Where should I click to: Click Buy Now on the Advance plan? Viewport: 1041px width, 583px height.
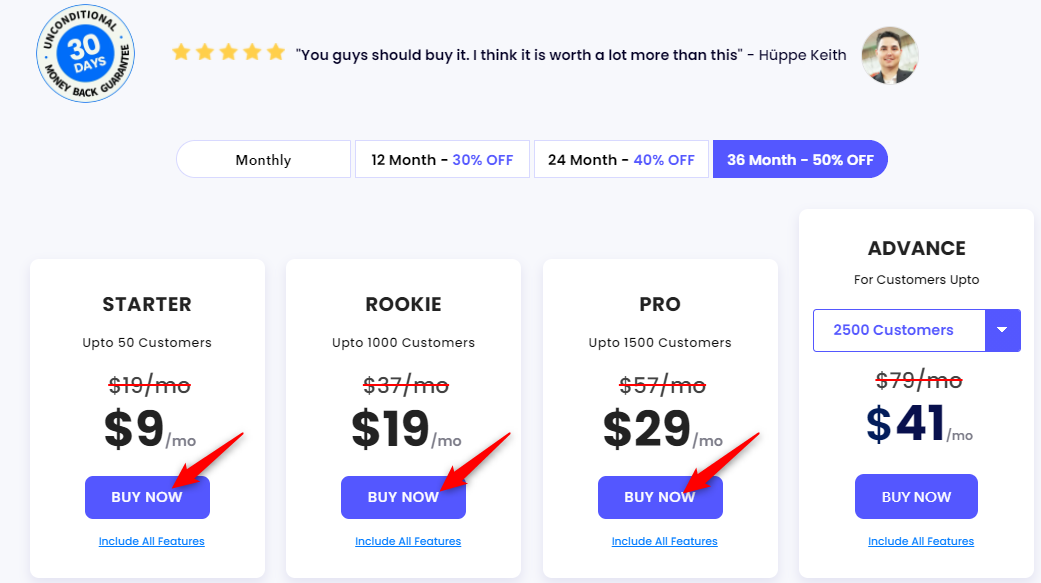[x=916, y=497]
